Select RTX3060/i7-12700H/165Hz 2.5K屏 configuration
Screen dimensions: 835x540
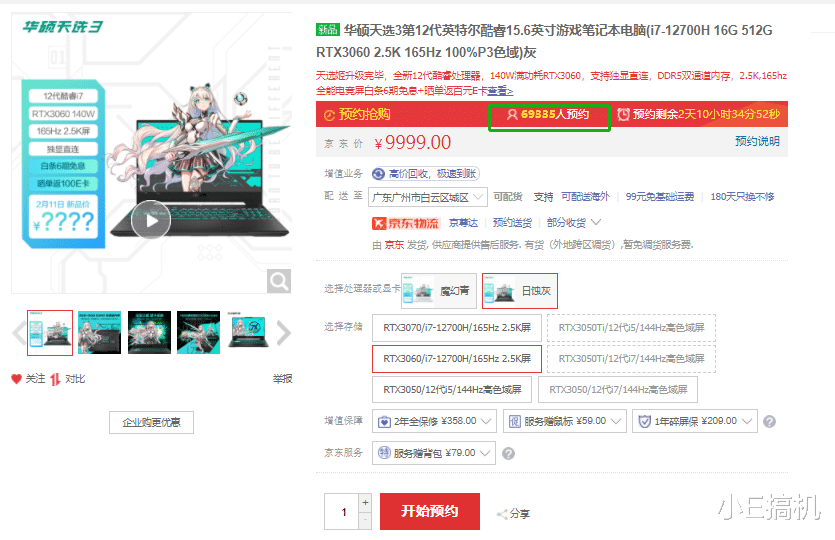(x=456, y=358)
